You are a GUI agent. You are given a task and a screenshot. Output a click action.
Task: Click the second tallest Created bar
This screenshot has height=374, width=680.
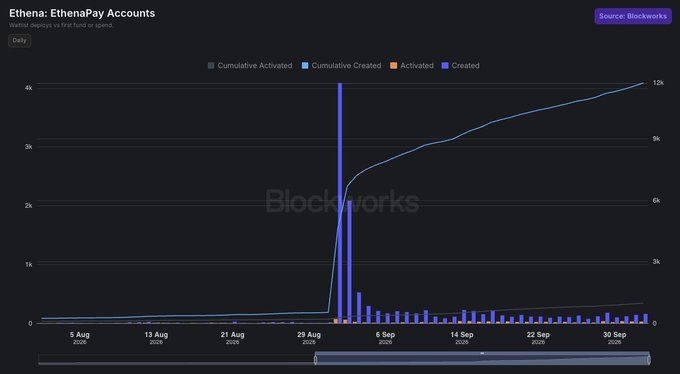coord(350,262)
